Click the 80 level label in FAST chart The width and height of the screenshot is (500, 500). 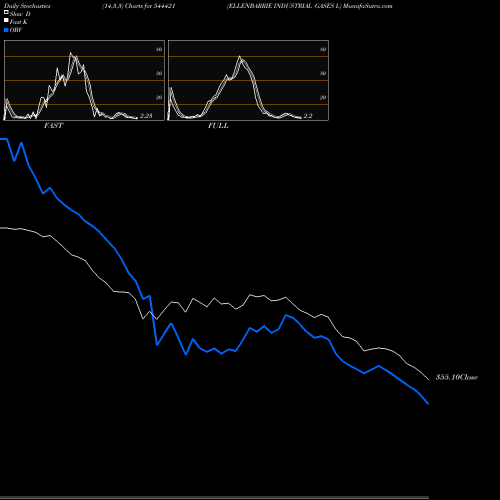click(x=159, y=50)
